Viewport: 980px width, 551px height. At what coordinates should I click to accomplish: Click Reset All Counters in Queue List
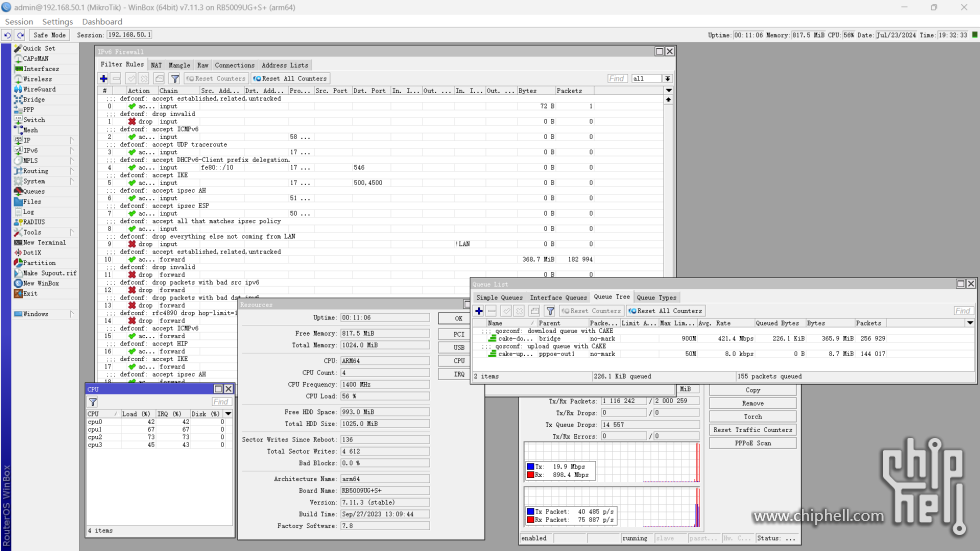pos(665,310)
